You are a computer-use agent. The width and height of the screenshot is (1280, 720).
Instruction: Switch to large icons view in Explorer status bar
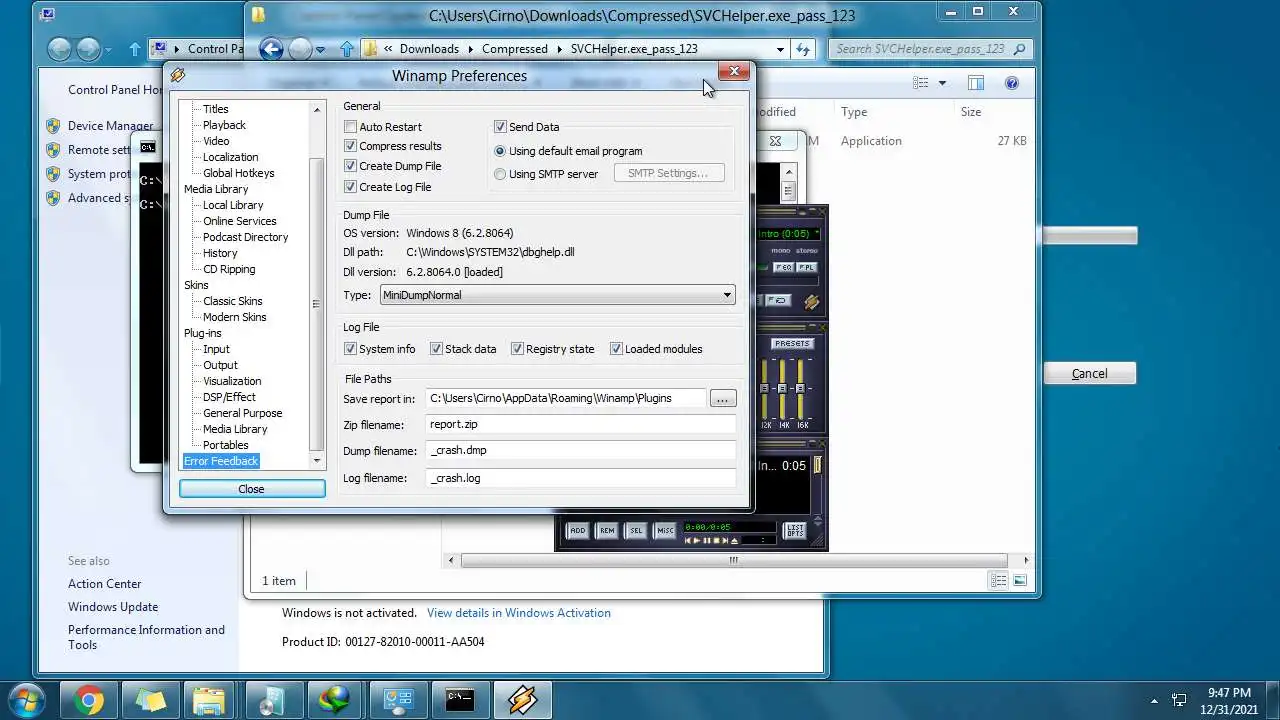pos(1020,580)
